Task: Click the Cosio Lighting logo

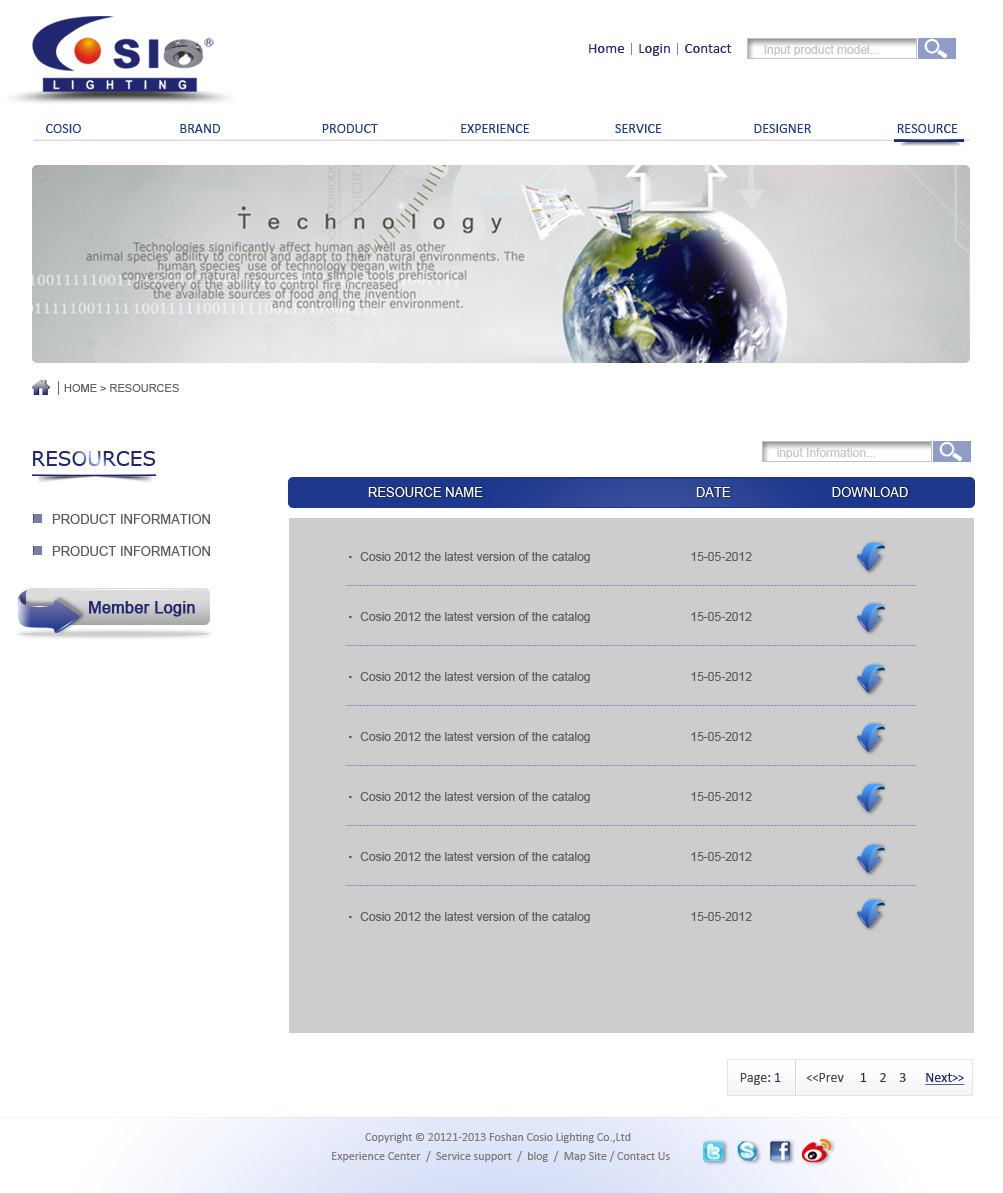Action: point(122,58)
